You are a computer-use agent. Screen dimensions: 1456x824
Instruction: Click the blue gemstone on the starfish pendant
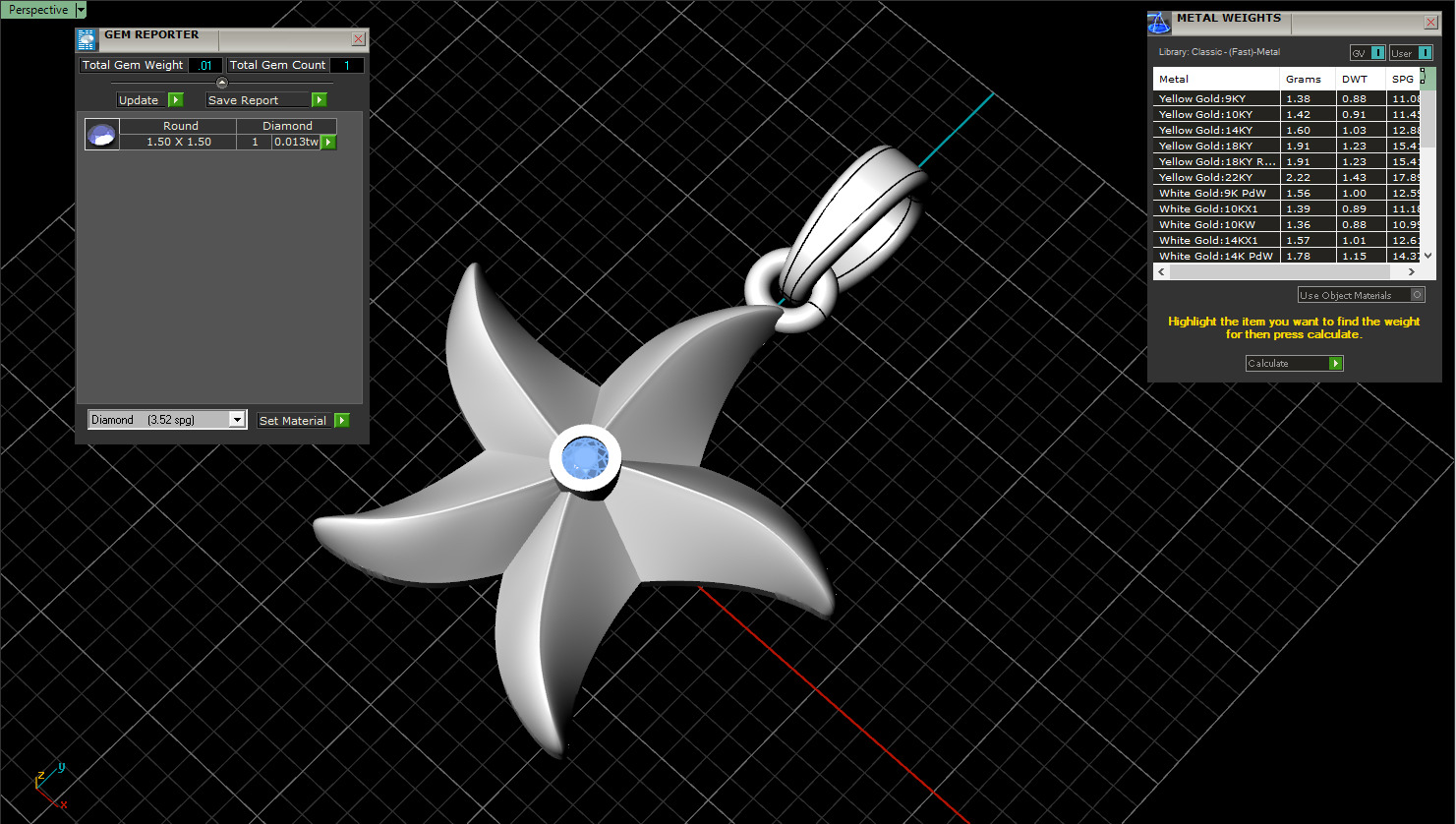pos(585,459)
